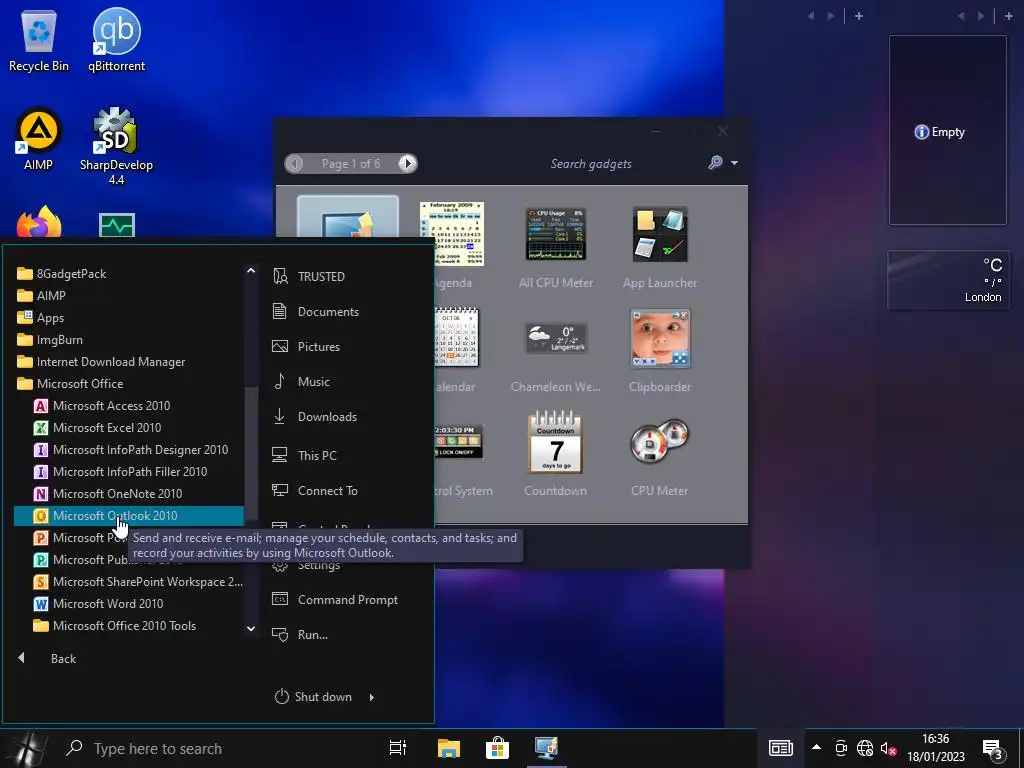The image size is (1024, 768).
Task: Select the CPU Meter gadget
Action: pos(660,454)
